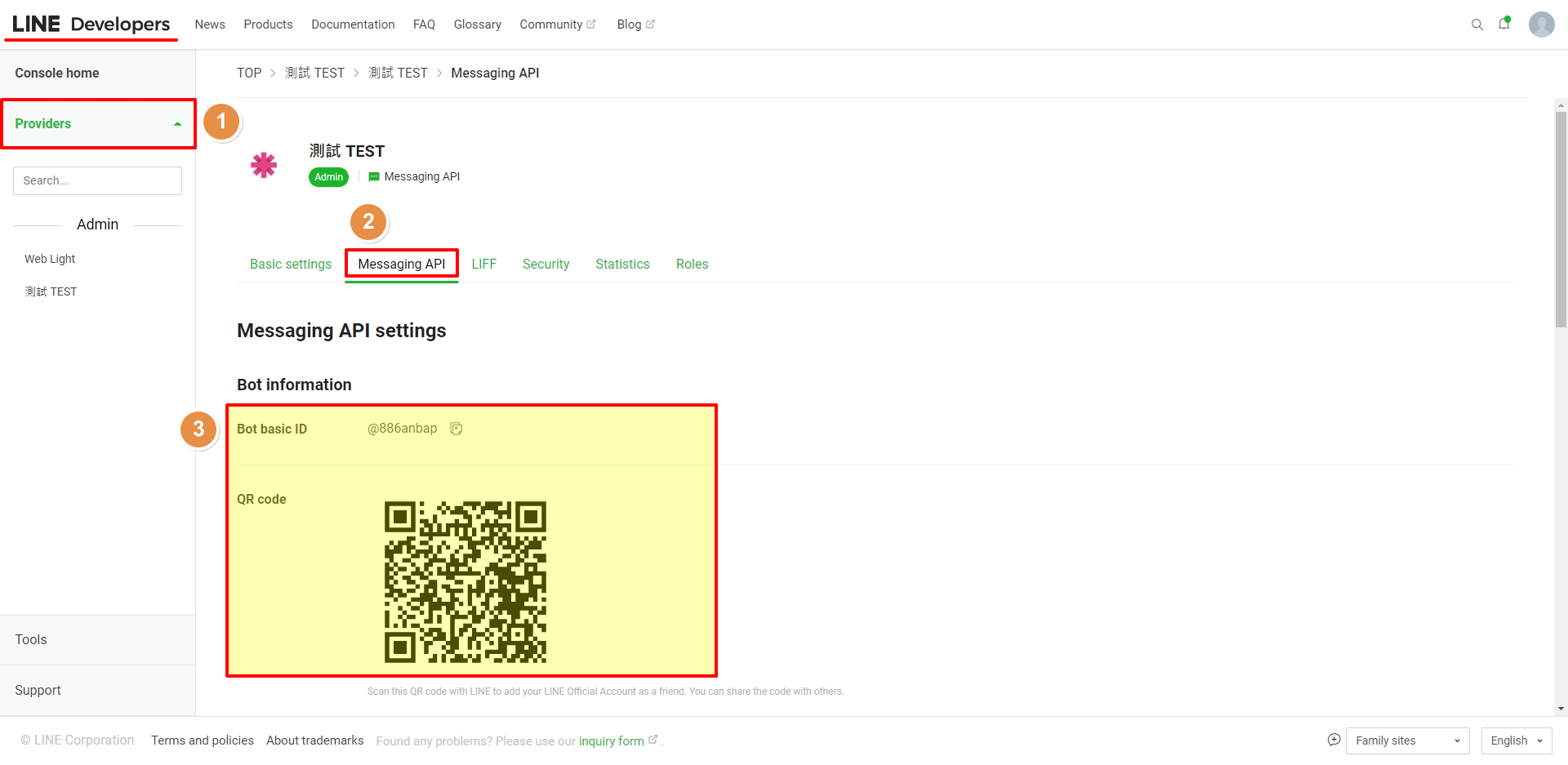Select Web Light provider in sidebar

(x=50, y=259)
